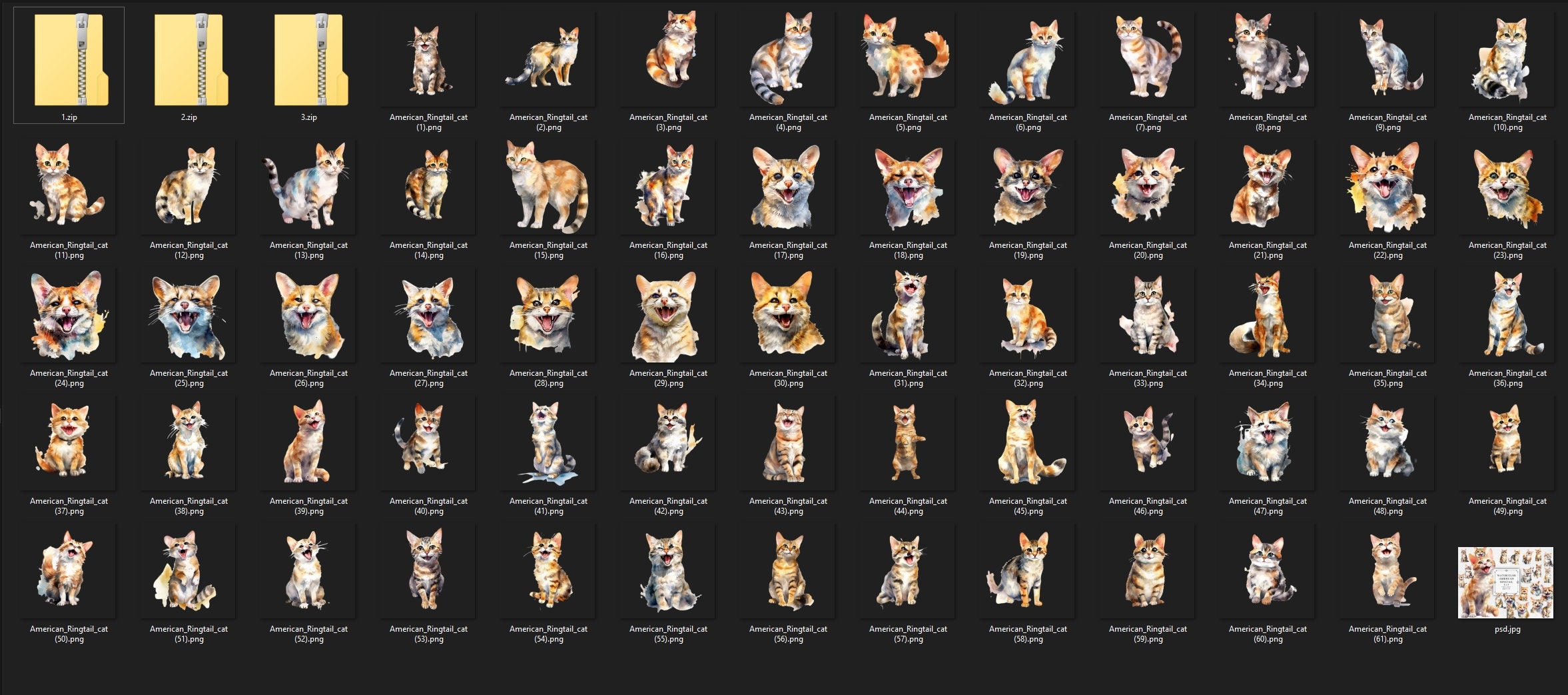Select American_Ringtail_cat (11).png
The height and width of the screenshot is (695, 1568).
tap(69, 187)
